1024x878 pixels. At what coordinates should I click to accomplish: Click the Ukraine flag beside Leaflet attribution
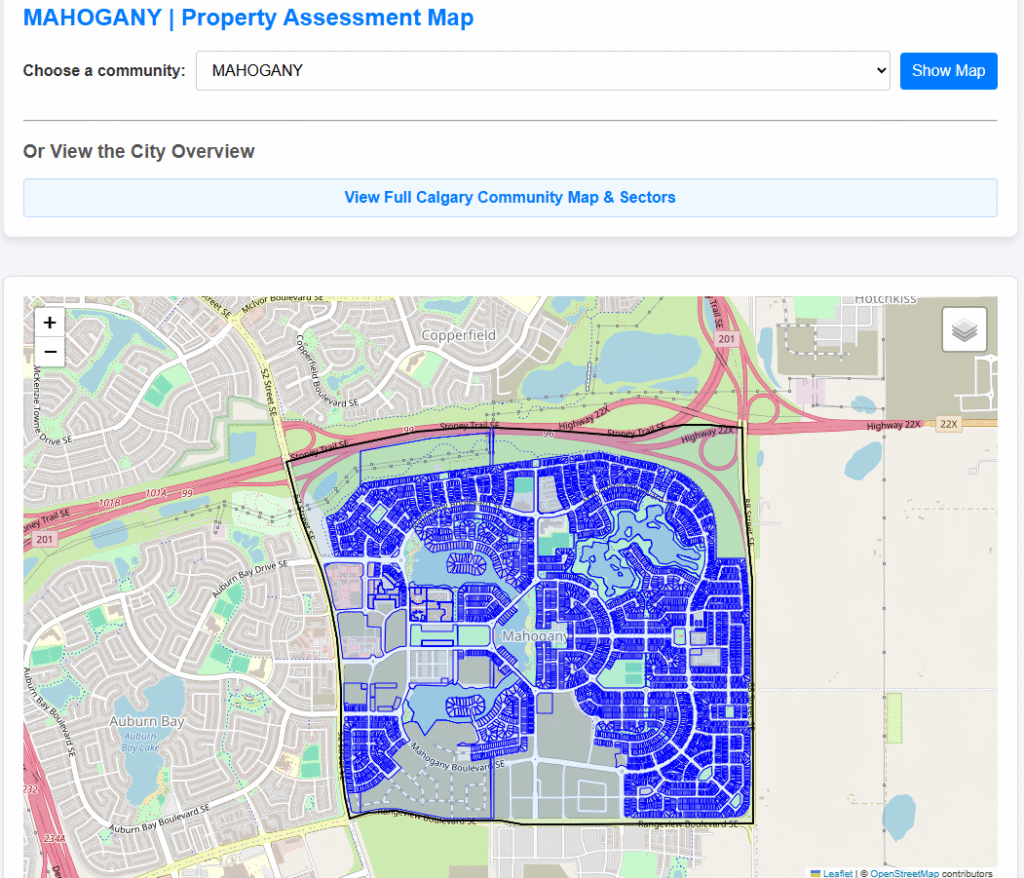tap(815, 873)
